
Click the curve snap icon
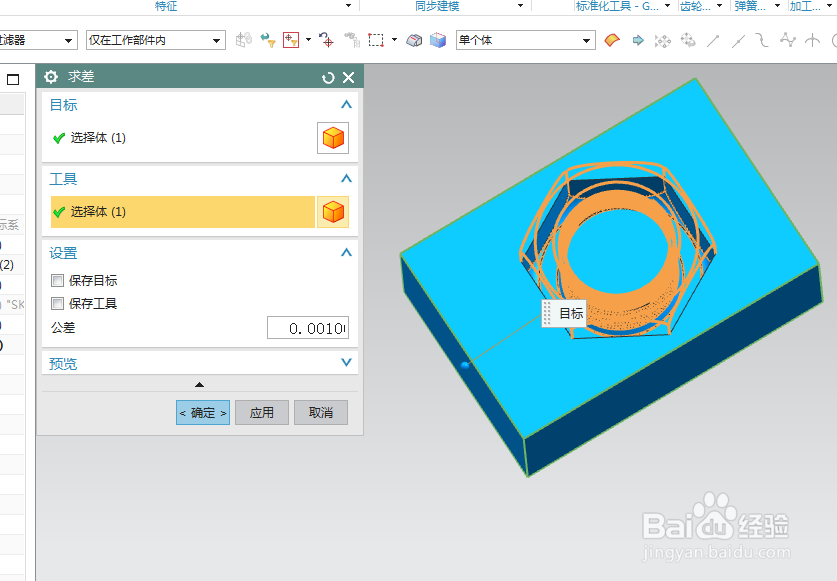[762, 40]
